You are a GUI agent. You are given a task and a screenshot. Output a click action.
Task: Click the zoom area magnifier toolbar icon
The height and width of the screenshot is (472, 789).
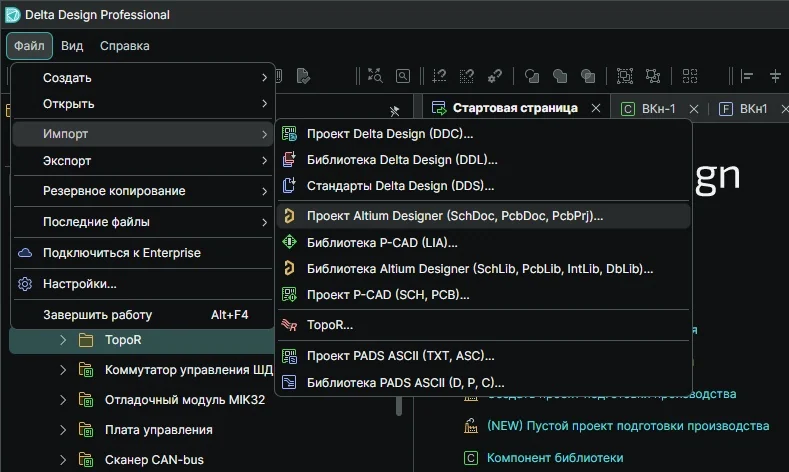click(403, 76)
